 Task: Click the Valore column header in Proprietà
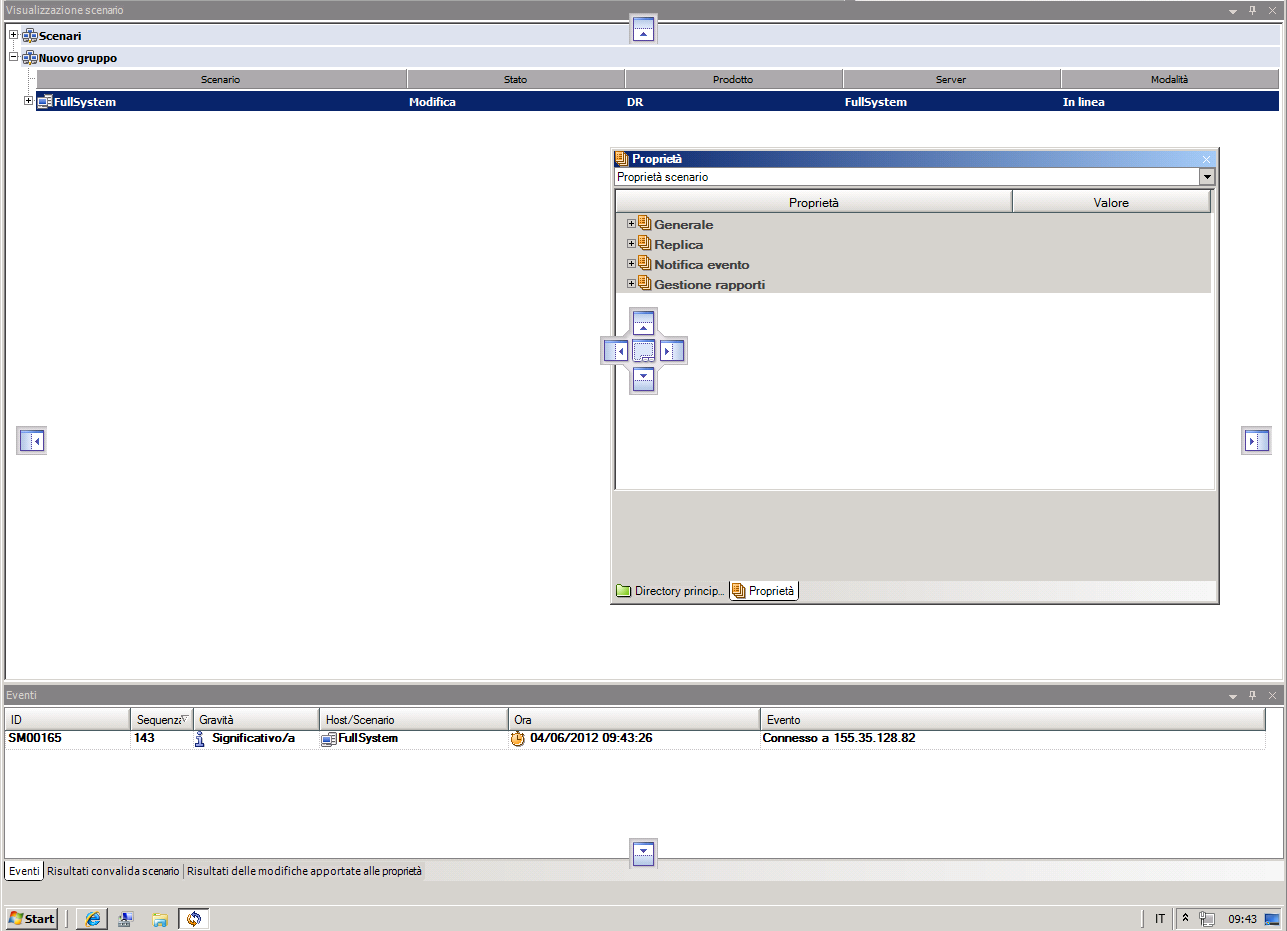(1111, 202)
